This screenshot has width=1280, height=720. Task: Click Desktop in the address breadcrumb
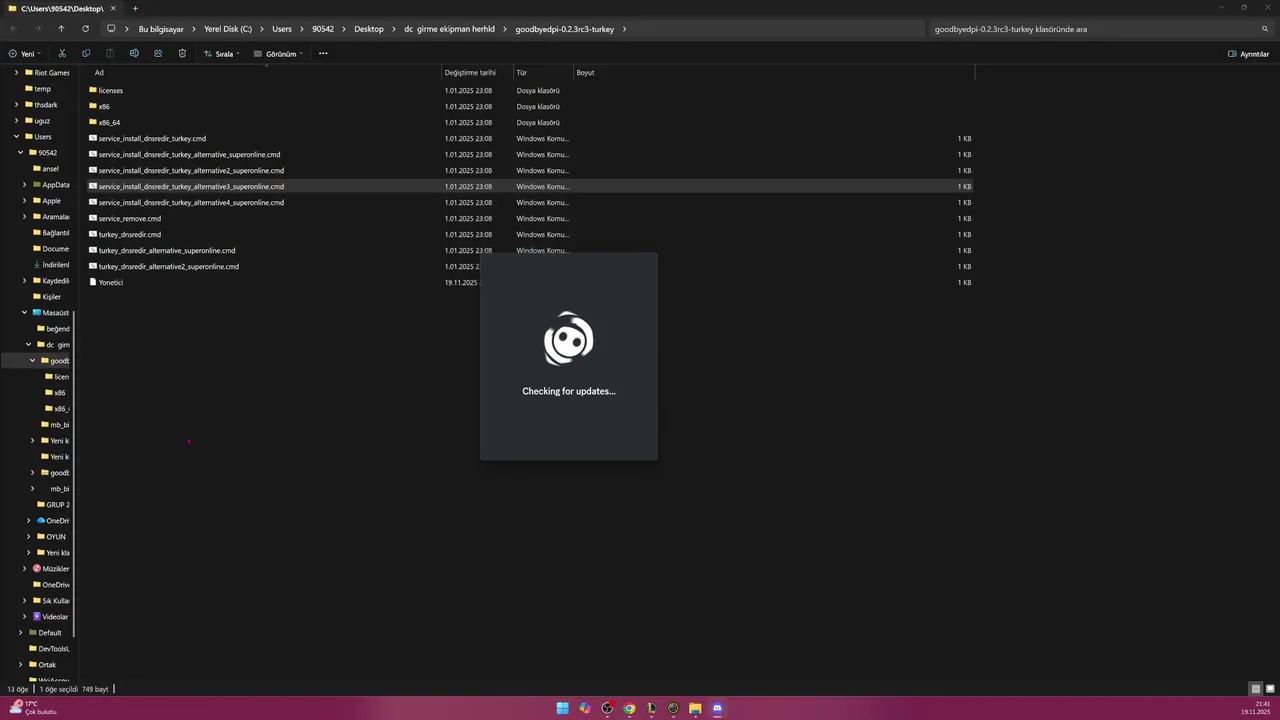(x=368, y=29)
